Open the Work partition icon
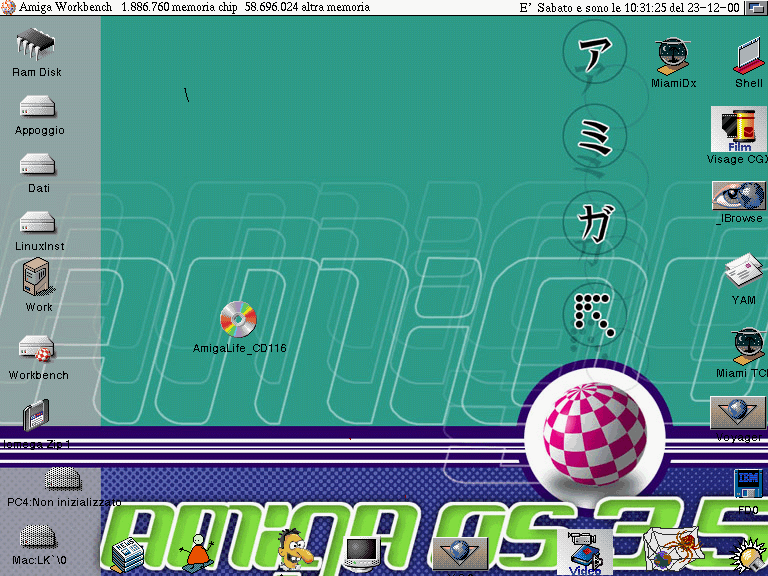 tap(37, 278)
